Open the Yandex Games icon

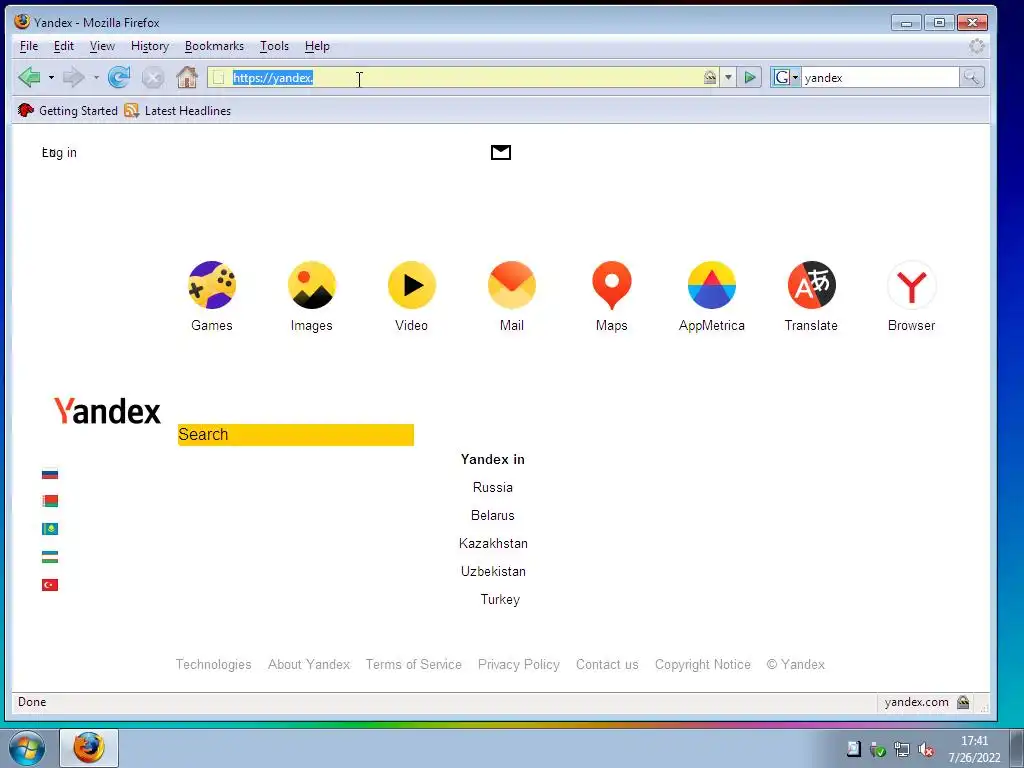212,285
